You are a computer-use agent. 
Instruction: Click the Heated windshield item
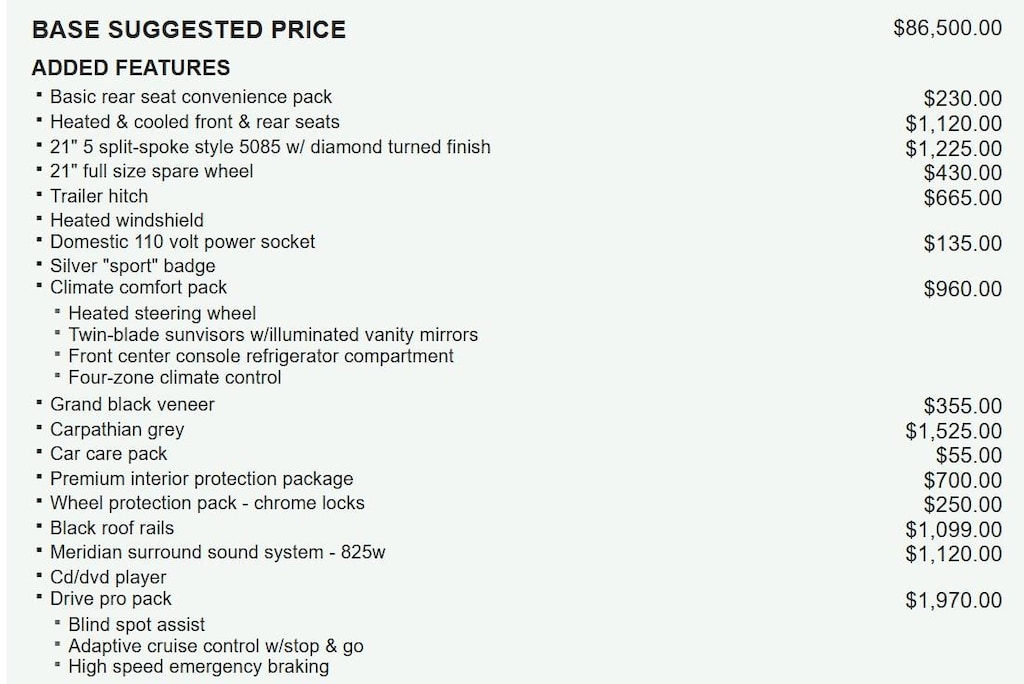click(x=127, y=220)
